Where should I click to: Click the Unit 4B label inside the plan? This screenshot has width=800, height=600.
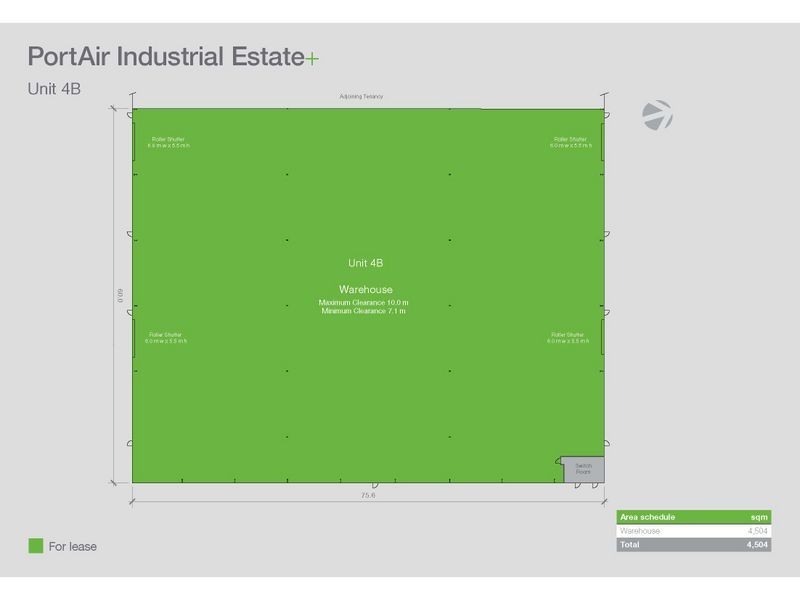click(365, 262)
